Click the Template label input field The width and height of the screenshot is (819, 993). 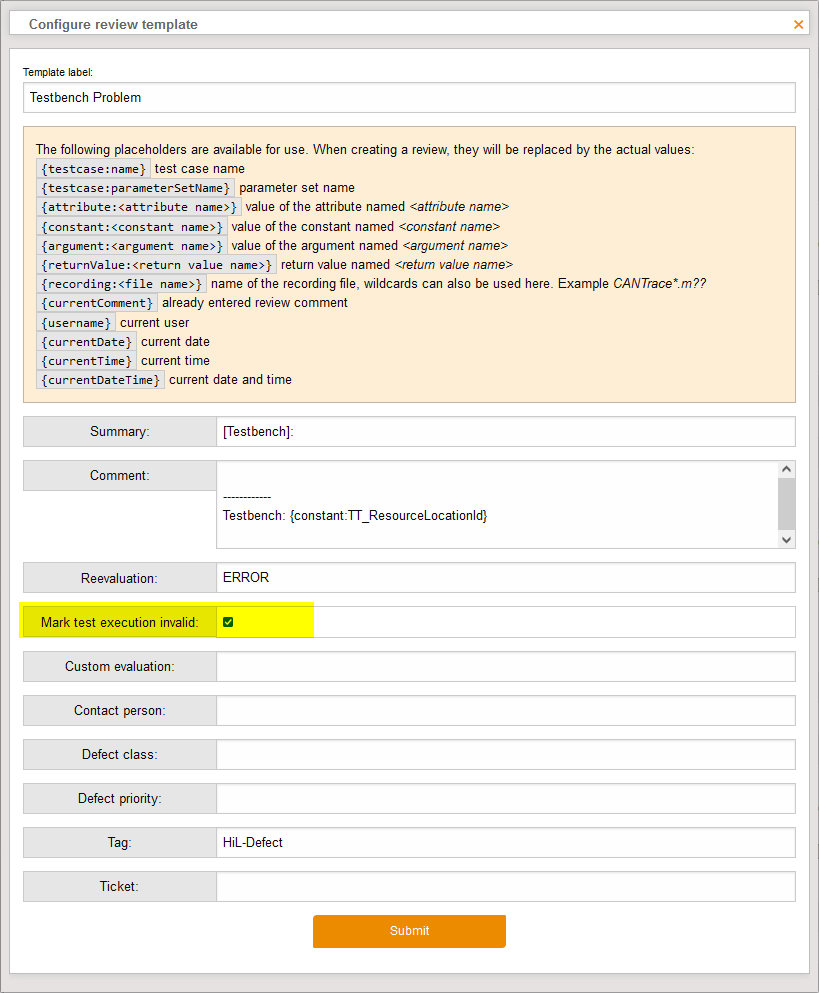click(x=409, y=98)
